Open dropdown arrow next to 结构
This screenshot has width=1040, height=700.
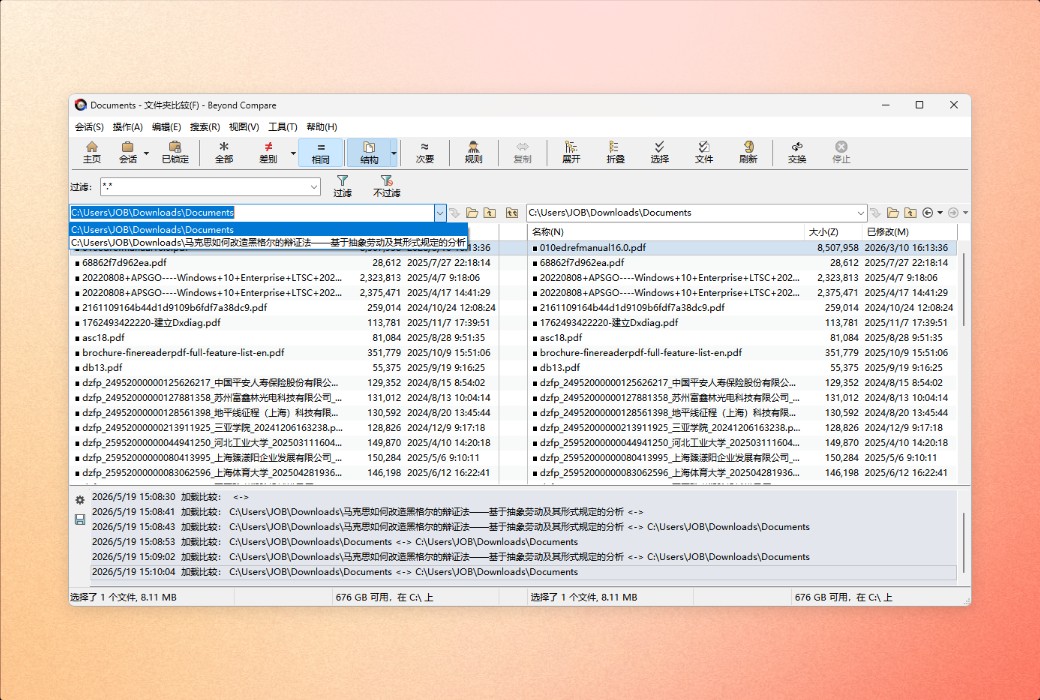point(394,153)
